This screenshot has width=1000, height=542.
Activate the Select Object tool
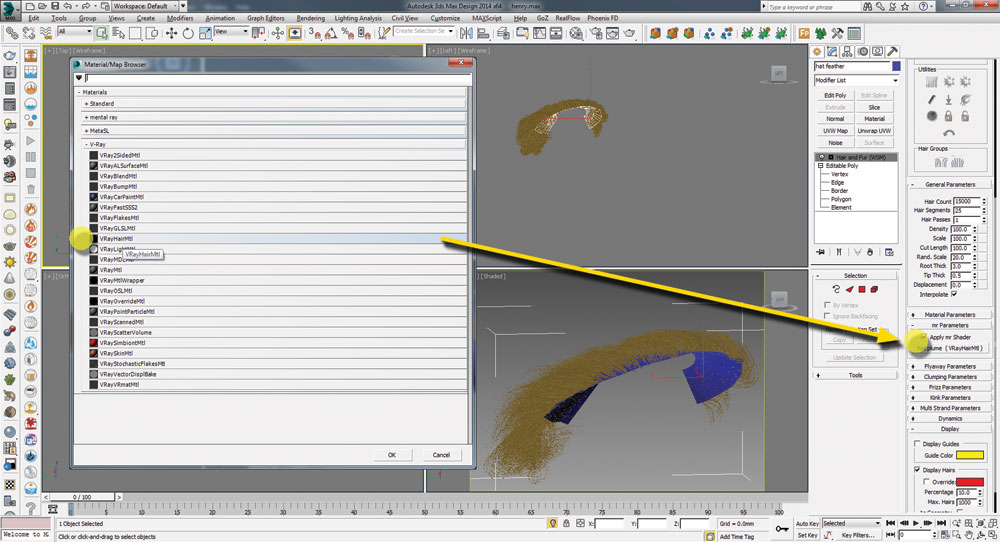tap(102, 33)
